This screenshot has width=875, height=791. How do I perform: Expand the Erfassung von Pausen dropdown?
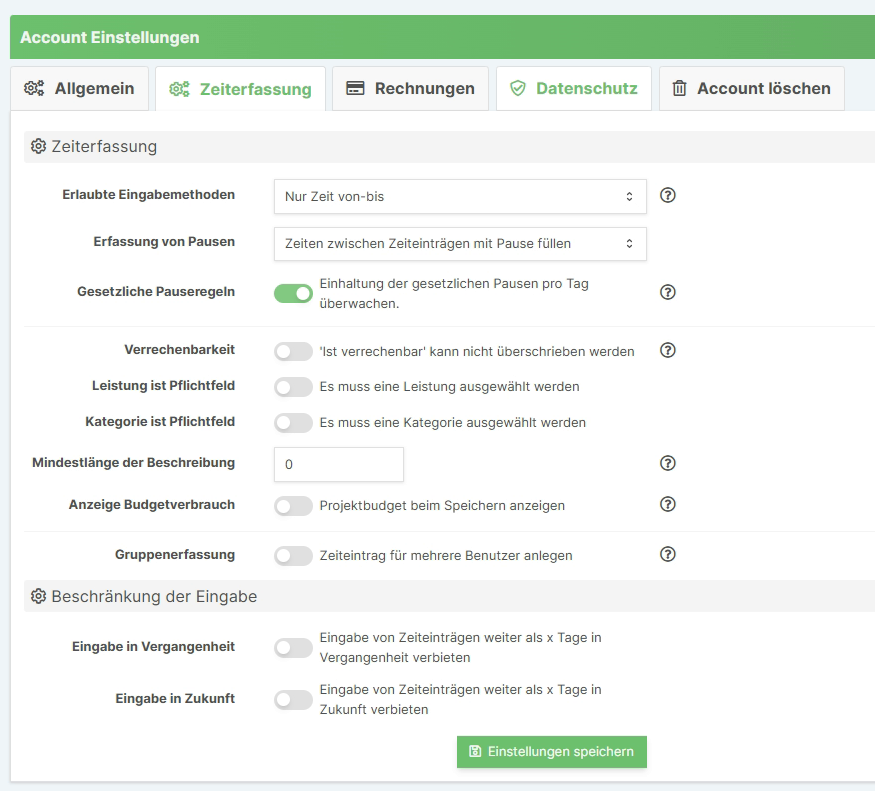point(460,243)
